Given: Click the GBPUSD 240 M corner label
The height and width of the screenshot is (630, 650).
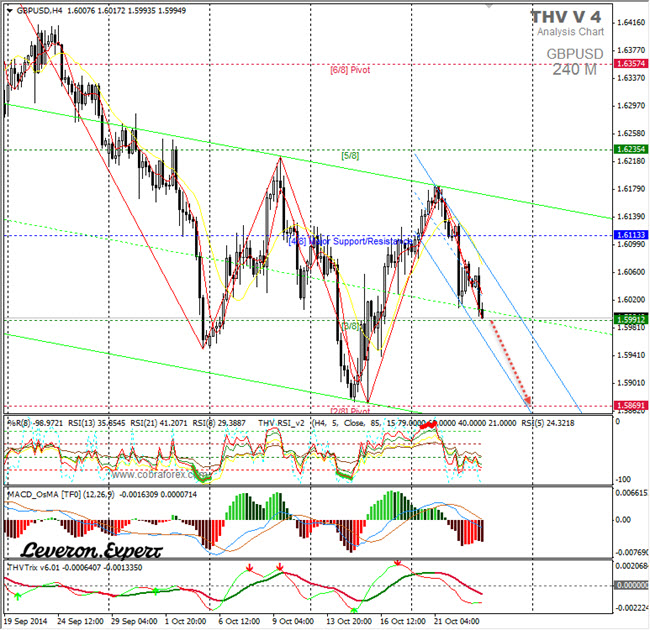Looking at the screenshot, I should [575, 62].
